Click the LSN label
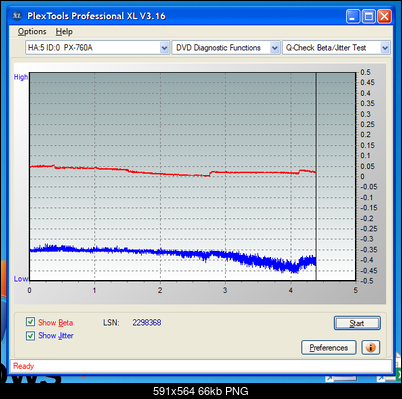402x399 pixels. tap(111, 323)
